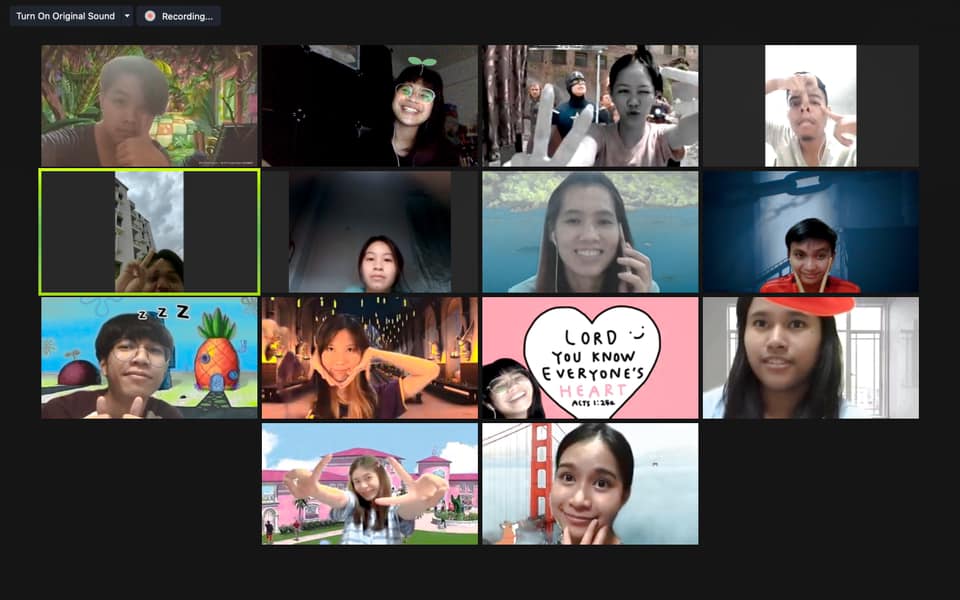Click the Recording... status label
Image resolution: width=960 pixels, height=600 pixels.
point(187,16)
